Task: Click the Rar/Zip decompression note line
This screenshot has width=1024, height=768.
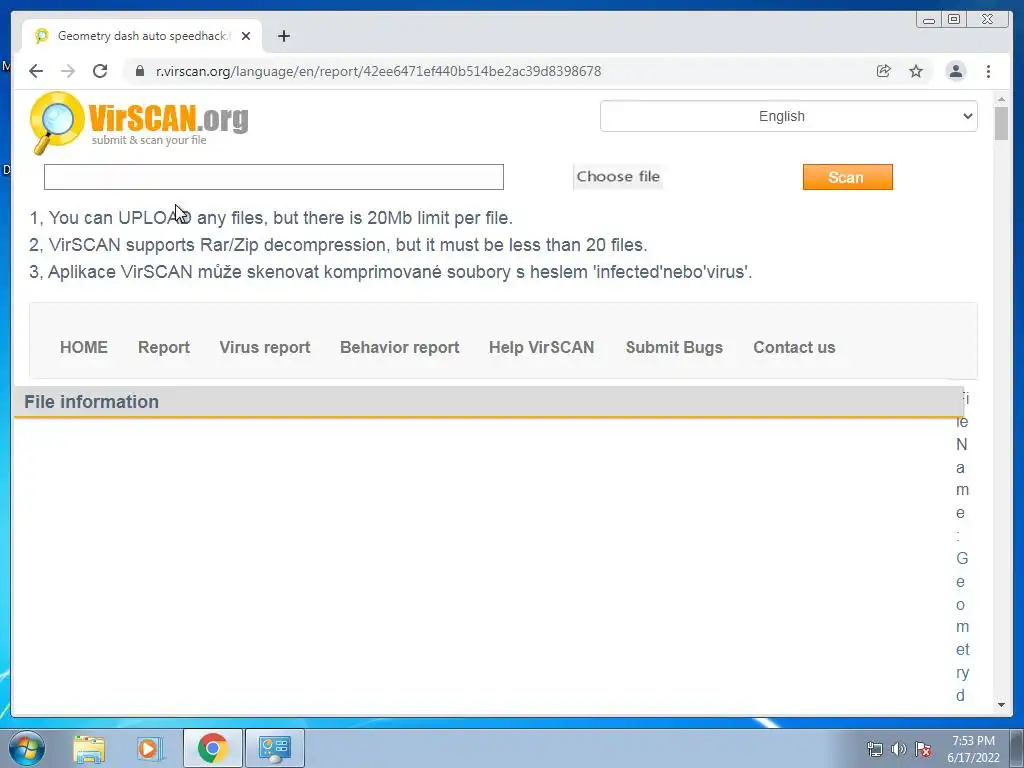Action: [338, 245]
